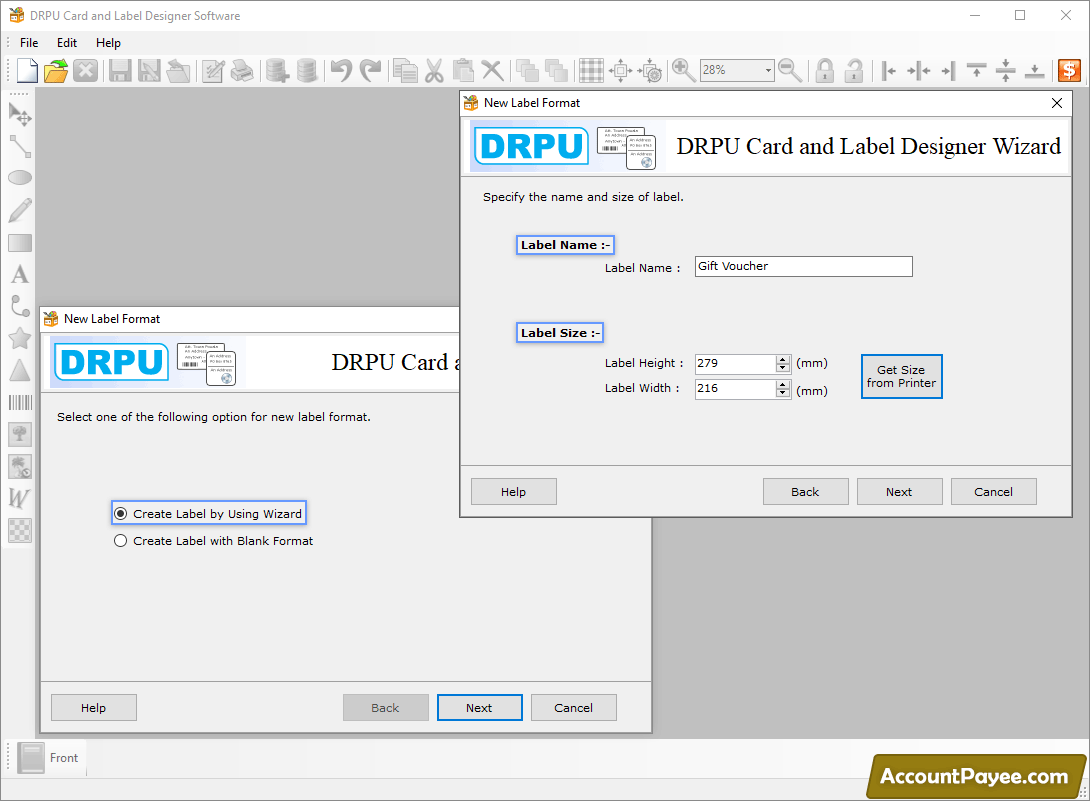
Task: Select the star shape tool
Action: (19, 339)
